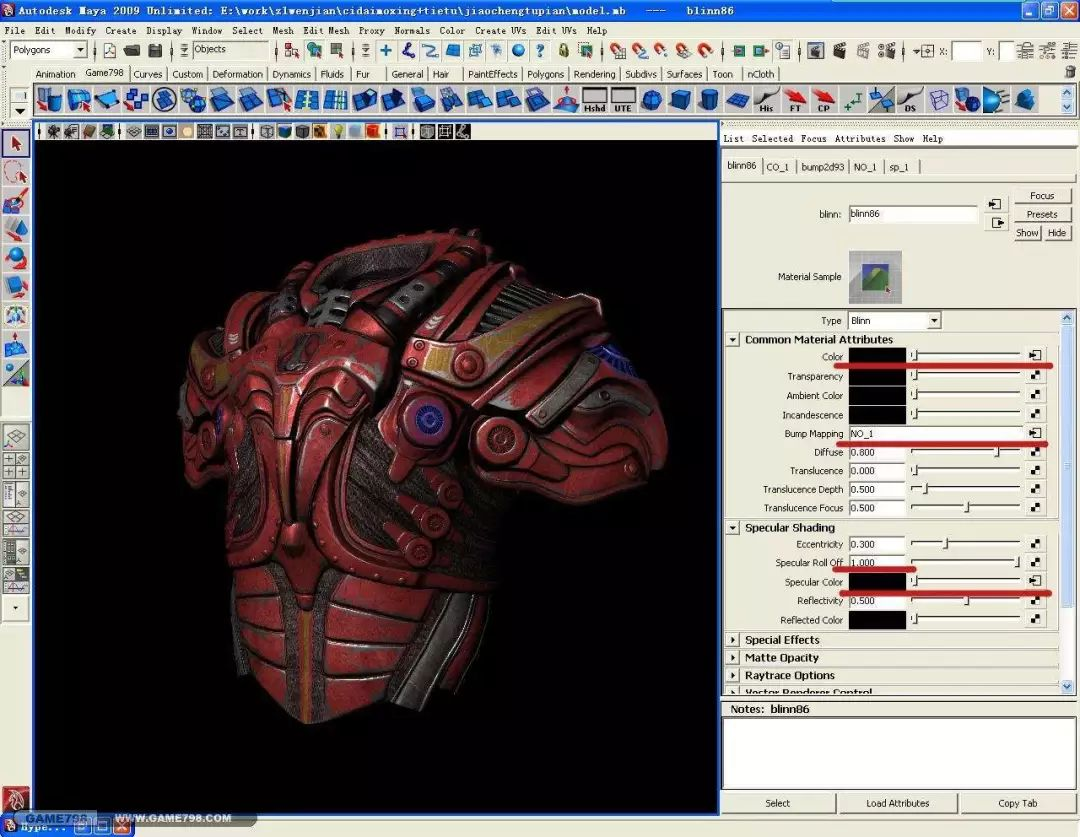1080x837 pixels.
Task: Click the Hide button
Action: point(1057,233)
